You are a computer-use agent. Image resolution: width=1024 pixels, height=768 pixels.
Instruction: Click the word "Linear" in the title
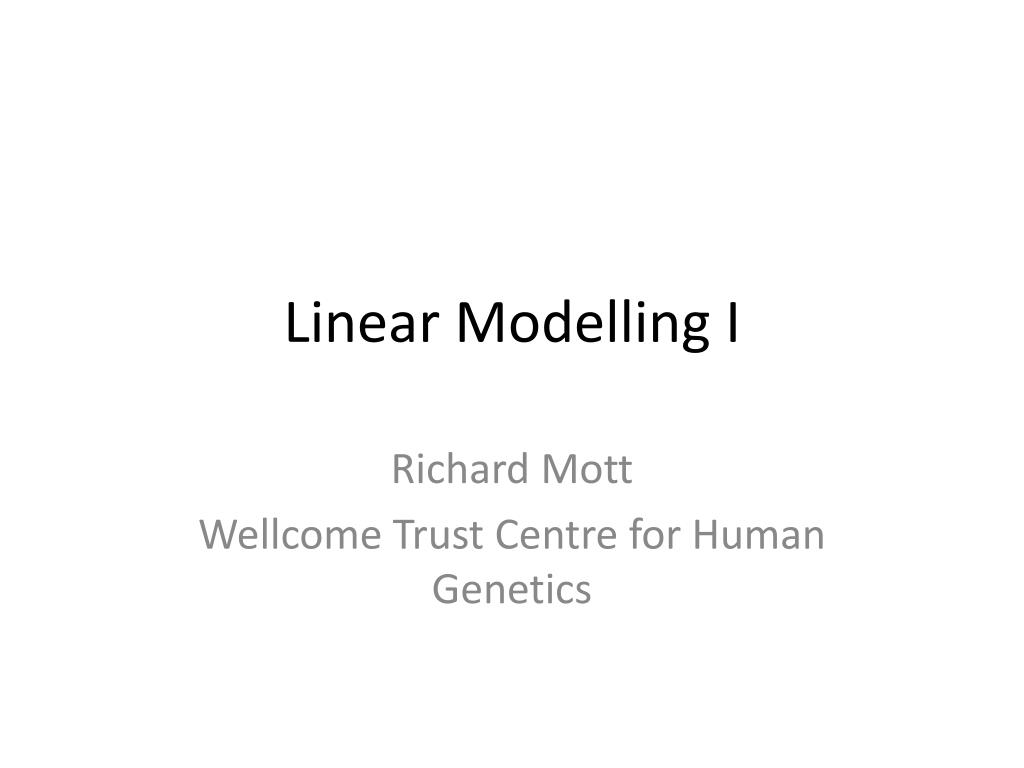point(361,322)
